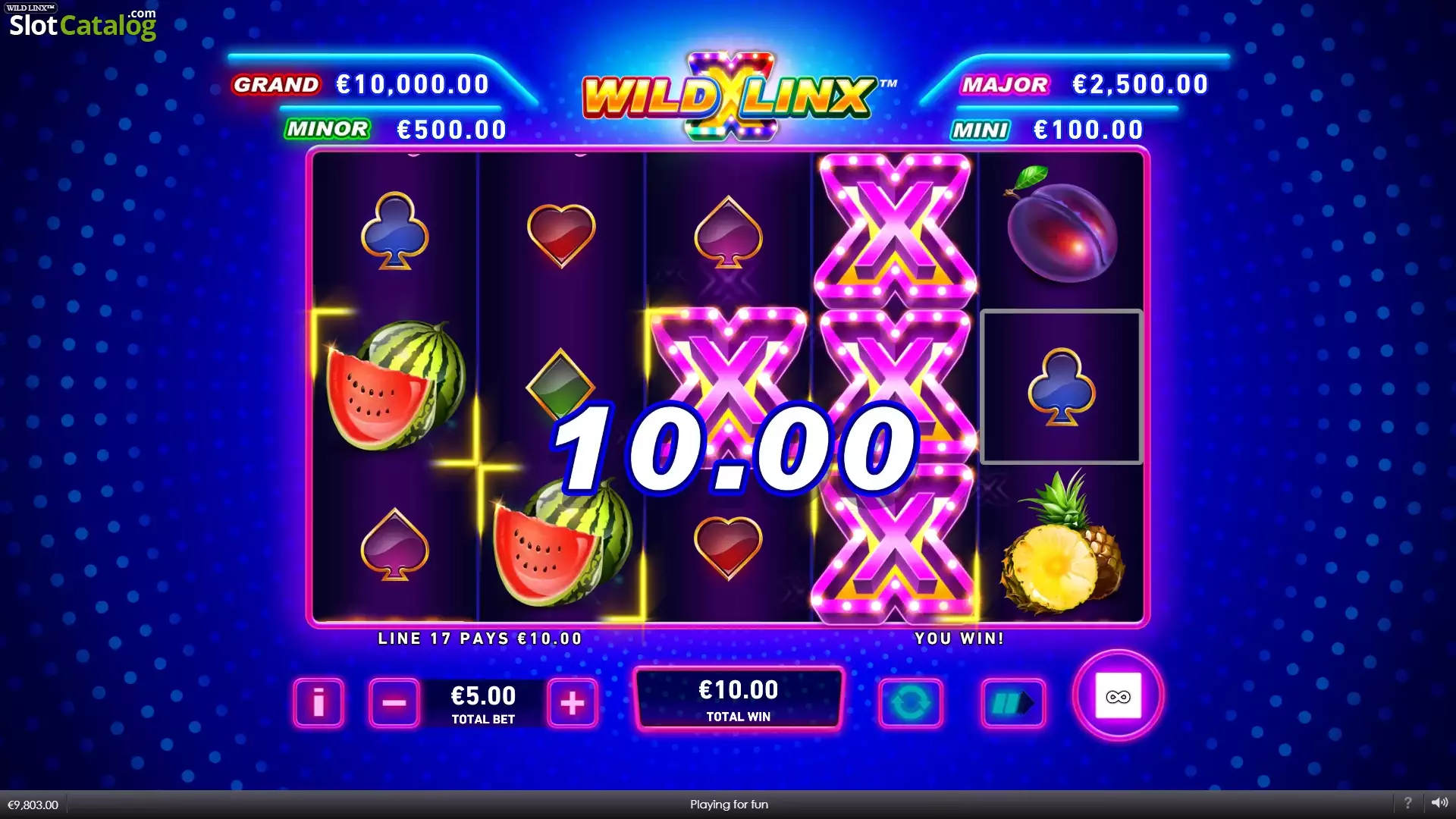Open the game info paytable button
Viewport: 1456px width, 819px height.
pyautogui.click(x=318, y=703)
